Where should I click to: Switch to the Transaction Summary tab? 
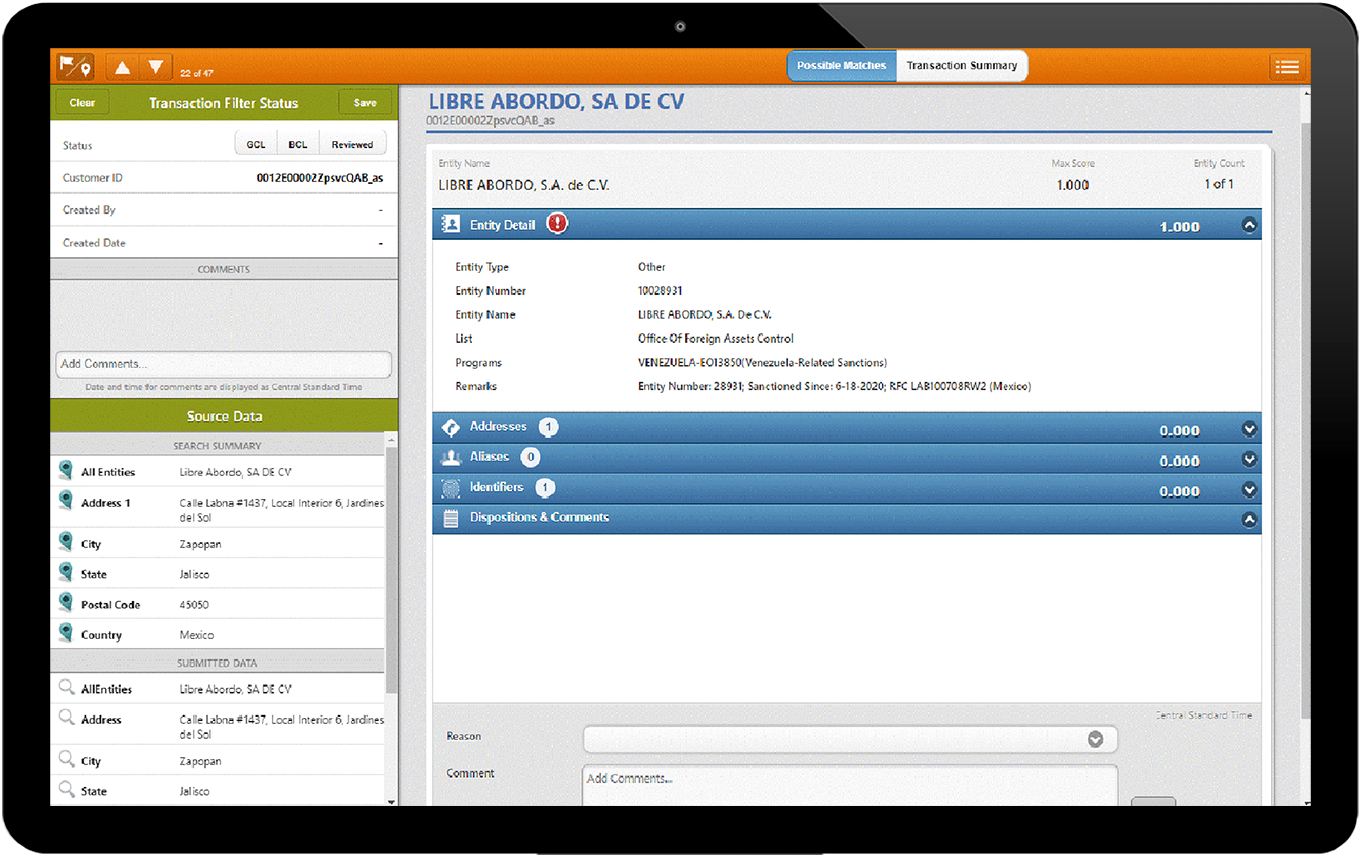click(x=961, y=66)
